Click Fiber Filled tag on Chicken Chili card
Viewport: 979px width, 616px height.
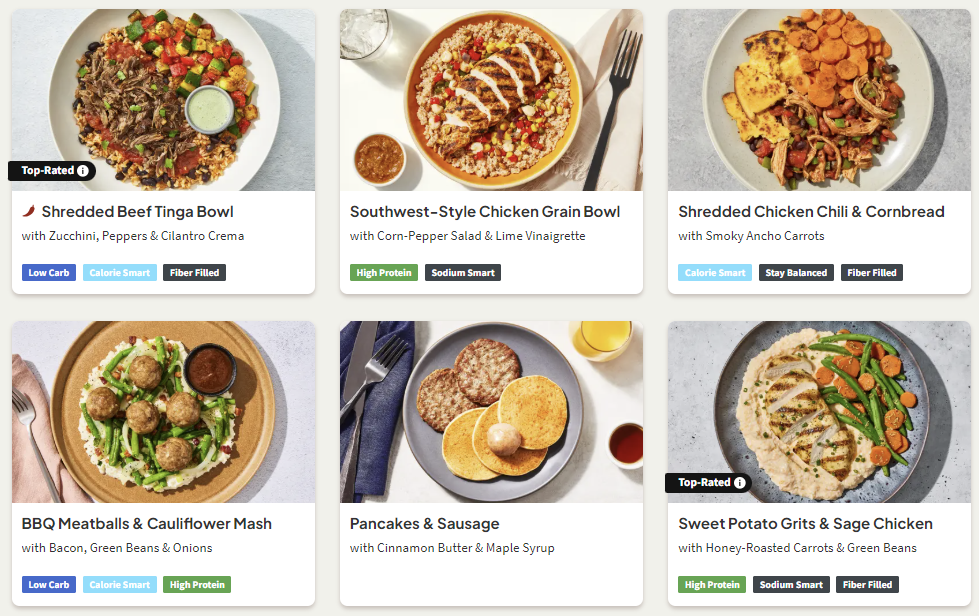pos(870,272)
